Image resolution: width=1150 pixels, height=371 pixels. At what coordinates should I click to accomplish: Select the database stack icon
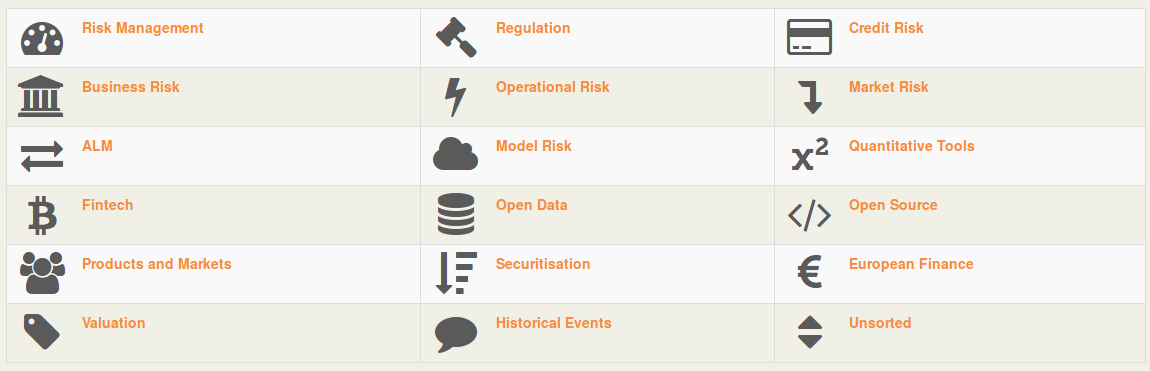tap(456, 214)
